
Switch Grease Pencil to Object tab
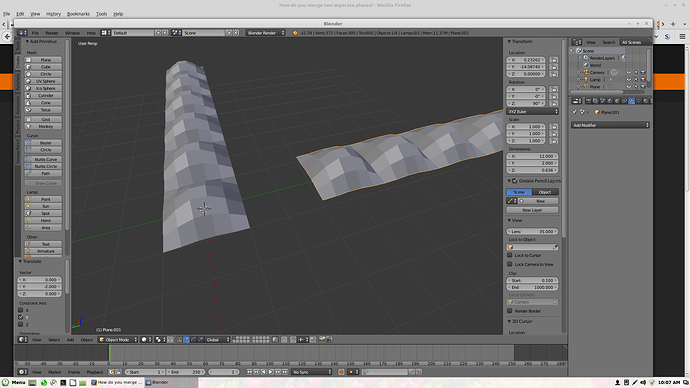pos(545,192)
